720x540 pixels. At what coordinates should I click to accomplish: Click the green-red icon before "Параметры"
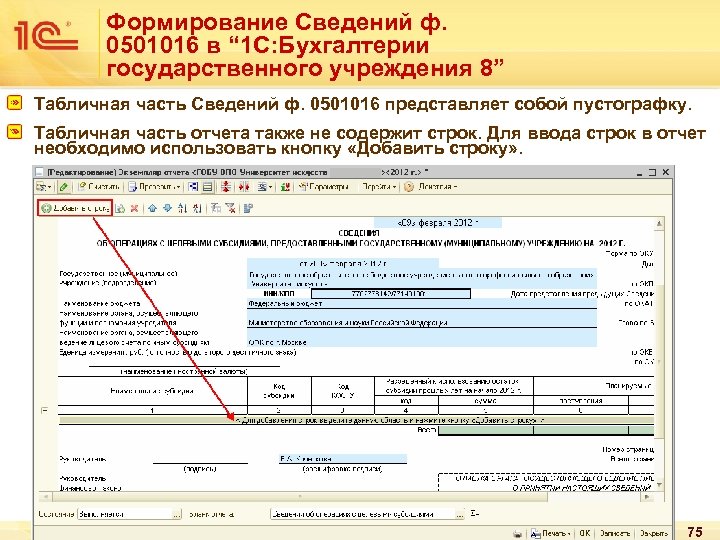pyautogui.click(x=285, y=187)
